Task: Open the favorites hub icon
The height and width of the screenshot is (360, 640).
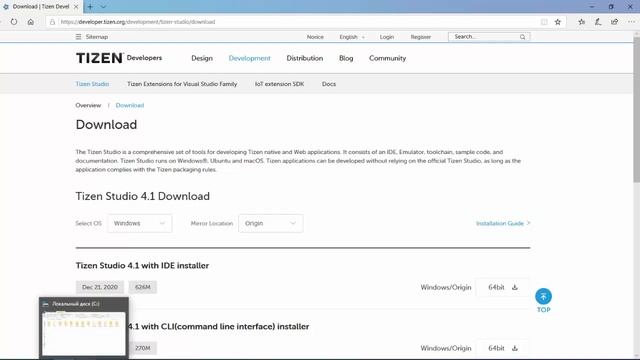Action: 582,22
